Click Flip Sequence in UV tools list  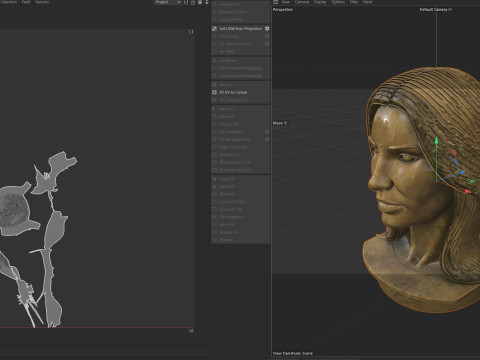(240, 217)
